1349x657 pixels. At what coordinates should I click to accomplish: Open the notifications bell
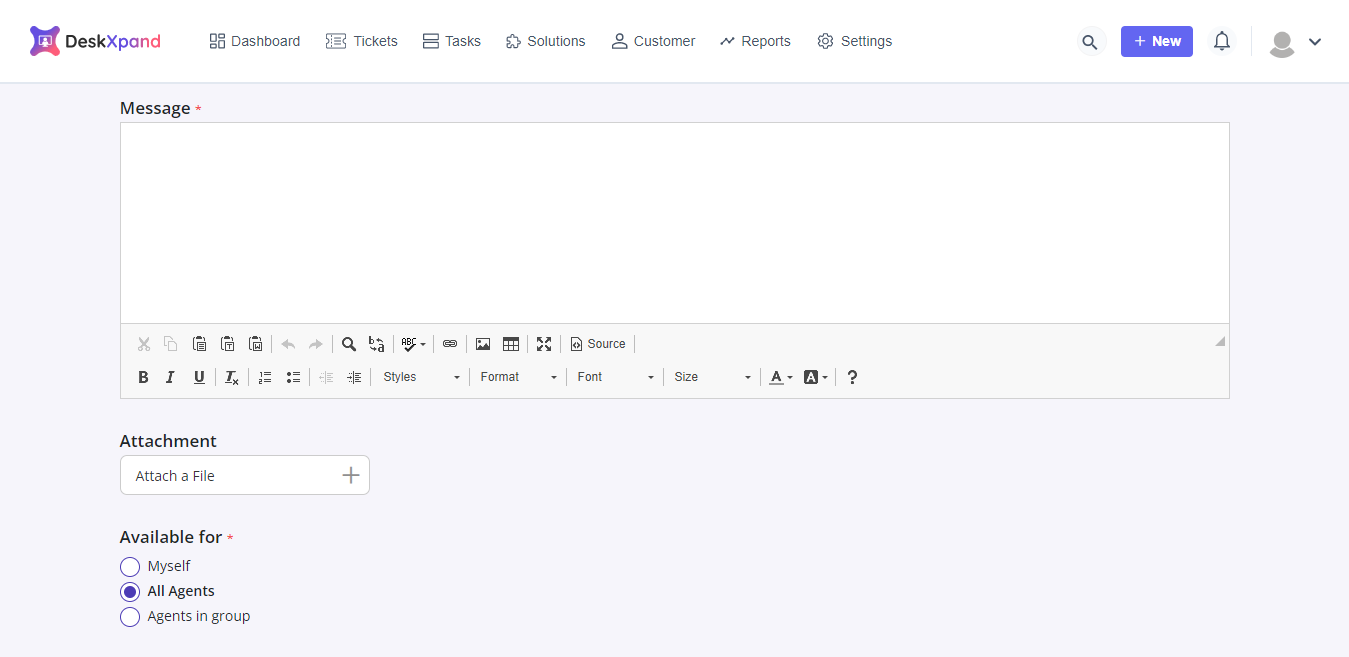[x=1221, y=41]
